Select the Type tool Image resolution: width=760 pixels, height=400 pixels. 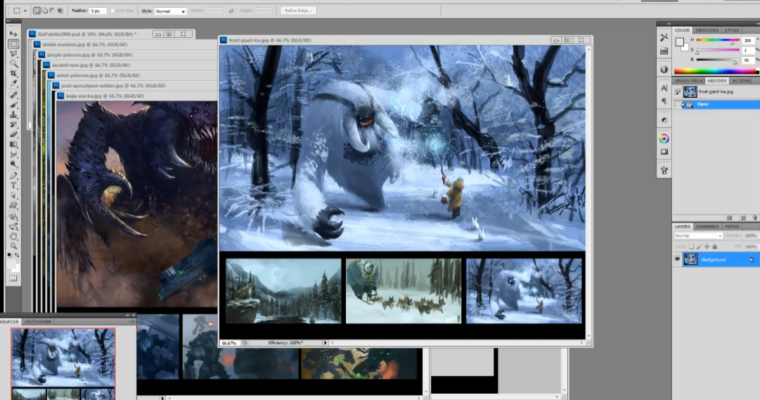[x=14, y=185]
